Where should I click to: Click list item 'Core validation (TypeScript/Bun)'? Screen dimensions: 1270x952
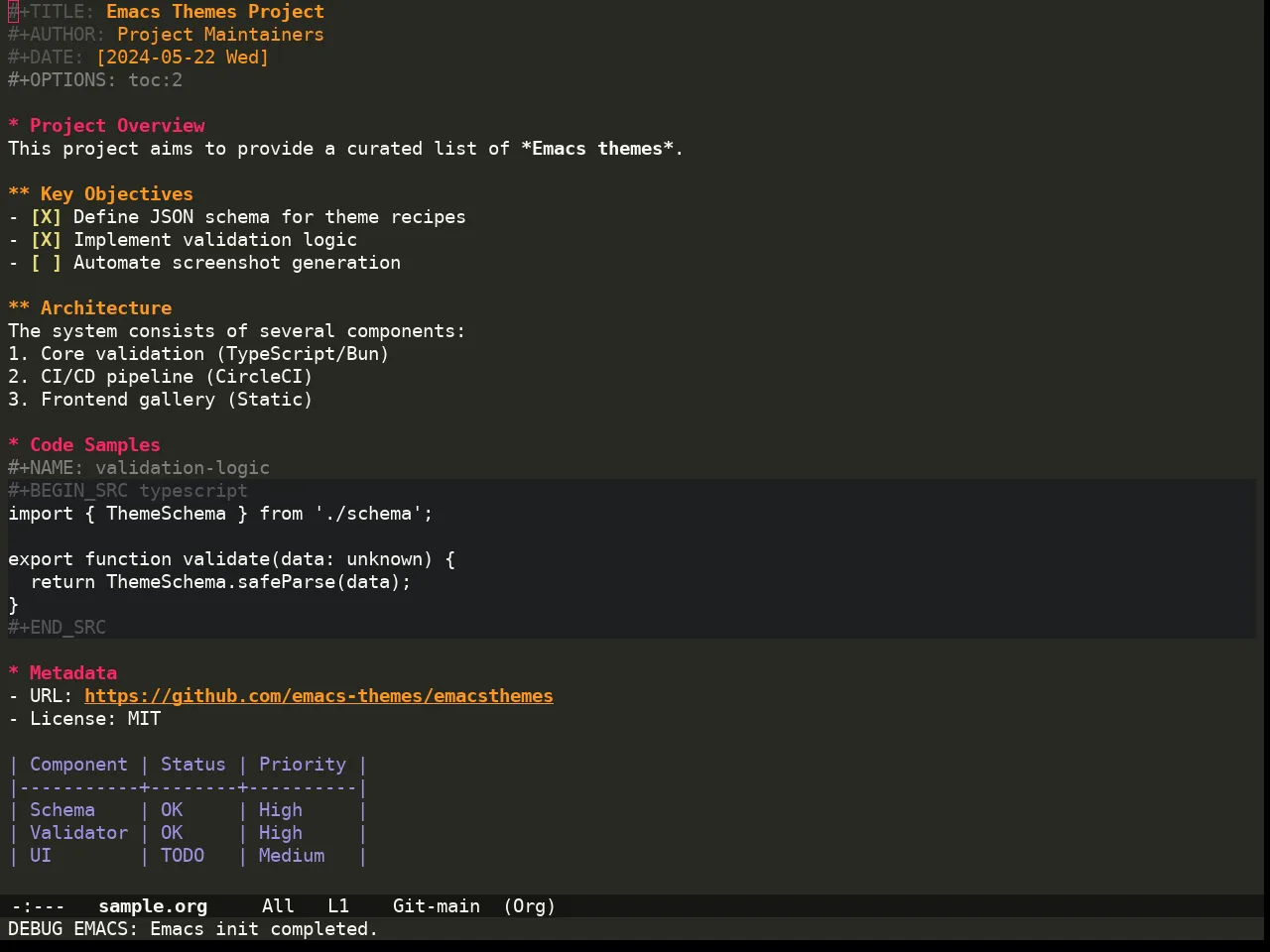[215, 354]
